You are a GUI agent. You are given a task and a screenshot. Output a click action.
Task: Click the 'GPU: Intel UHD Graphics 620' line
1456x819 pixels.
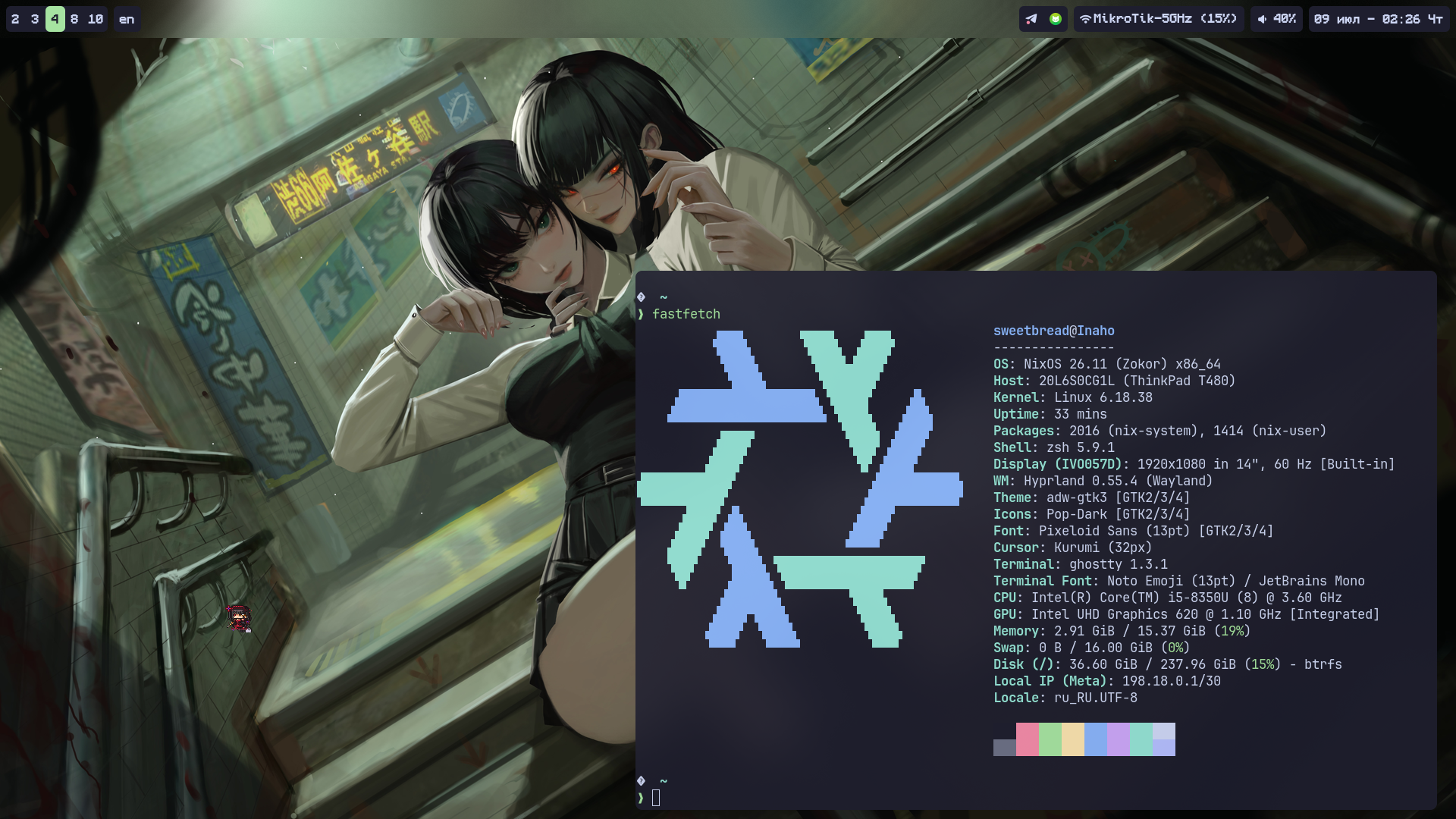[1187, 614]
